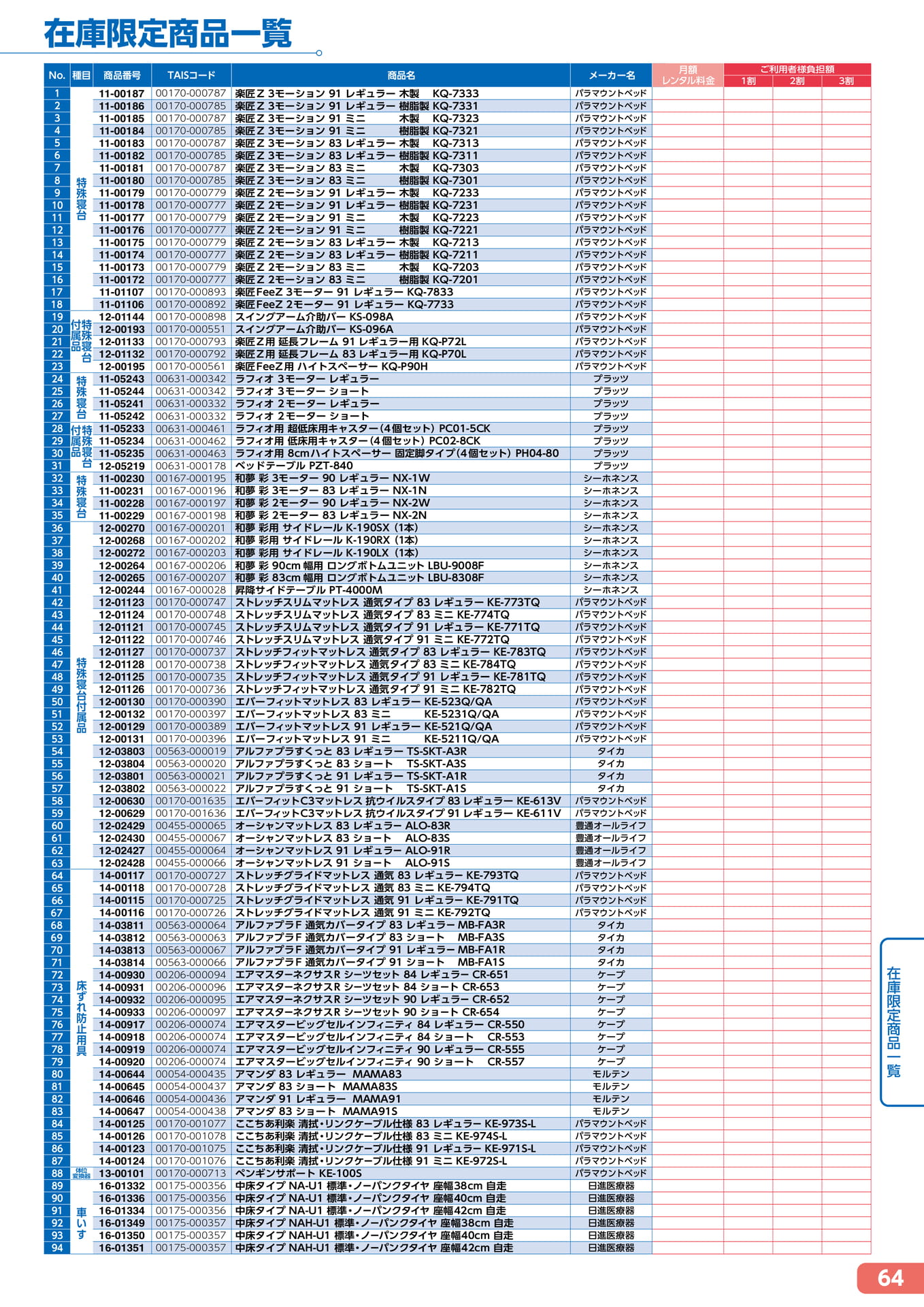The image size is (924, 1307).
Task: Click ラフィオ用 低床用キャスター(4個セット) PC02-8CK
Action: point(358,441)
